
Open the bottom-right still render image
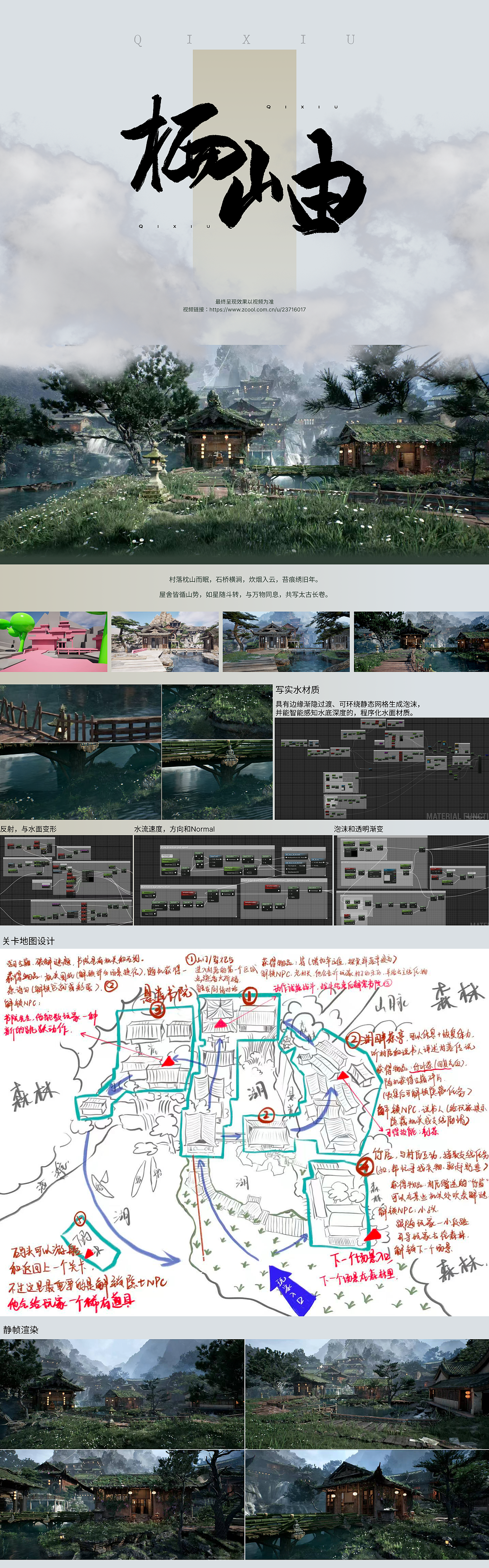coord(367,1504)
